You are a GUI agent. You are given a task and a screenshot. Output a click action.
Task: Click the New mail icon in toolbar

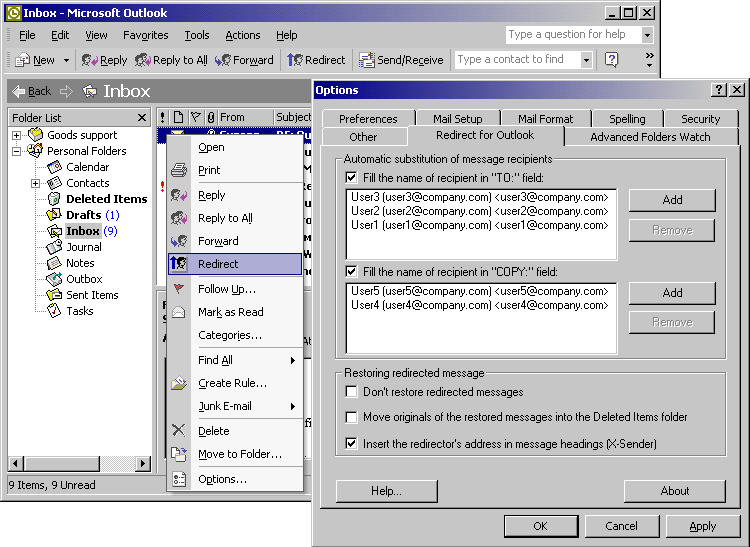(x=22, y=60)
